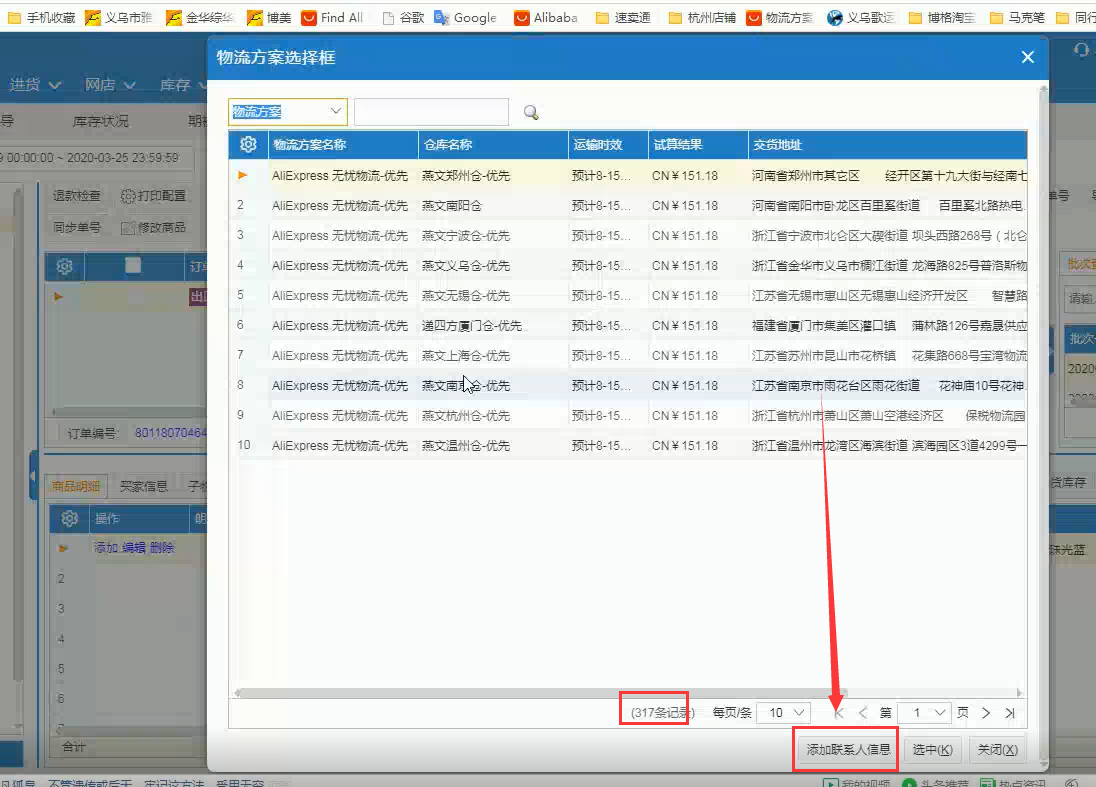
Task: Jump to last page of results
Action: 1009,713
